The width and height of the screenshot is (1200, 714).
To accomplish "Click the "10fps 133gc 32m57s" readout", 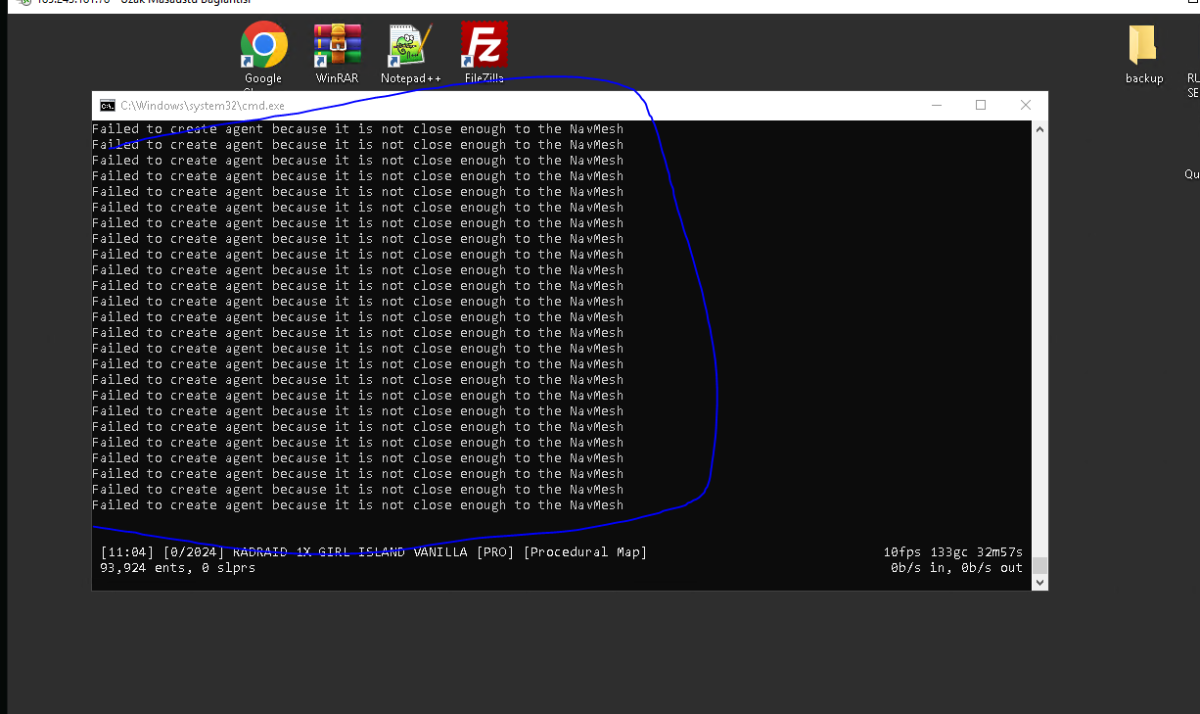I will pyautogui.click(x=952, y=552).
